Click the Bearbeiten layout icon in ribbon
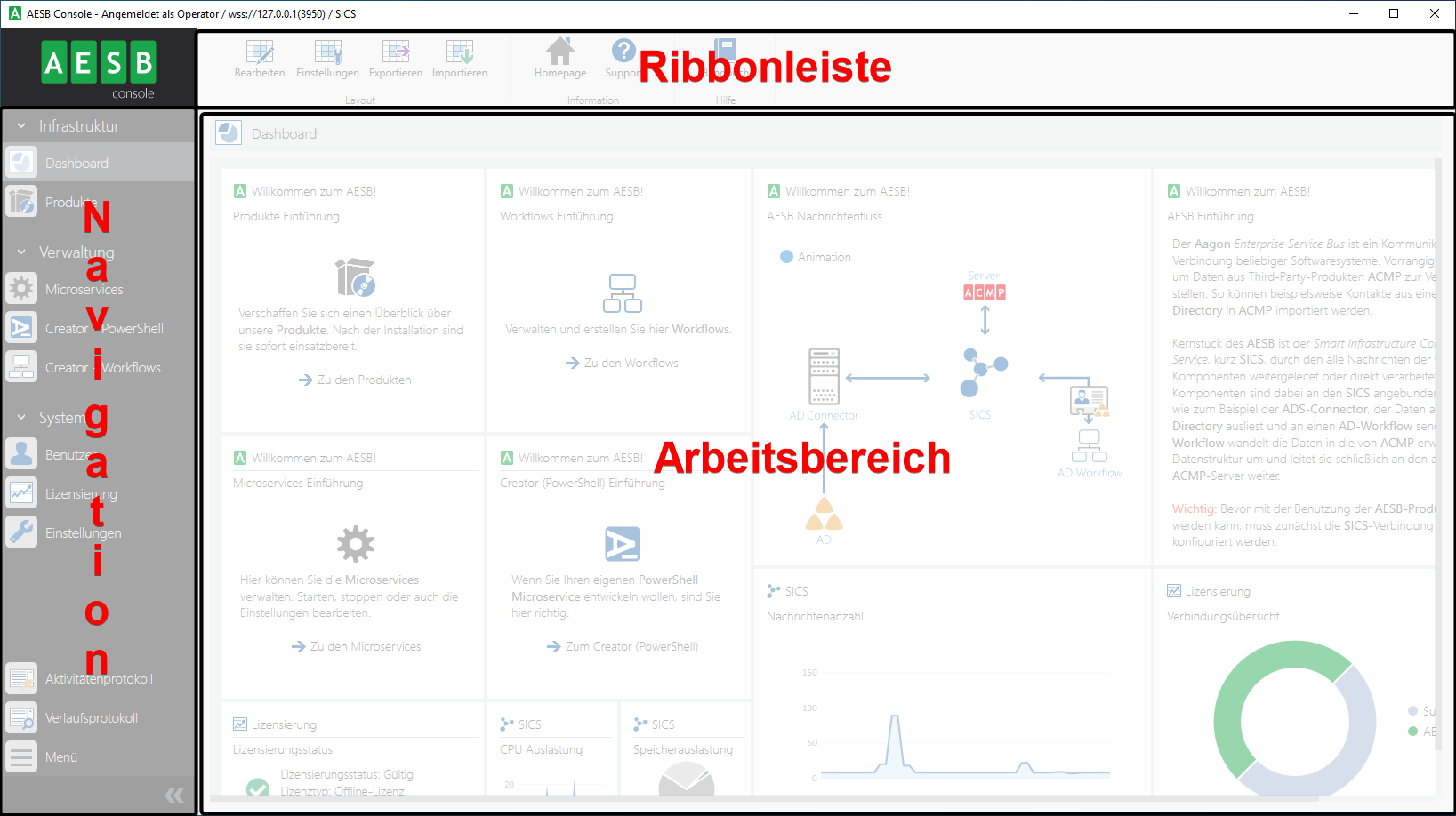Image resolution: width=1456 pixels, height=816 pixels. (x=260, y=52)
